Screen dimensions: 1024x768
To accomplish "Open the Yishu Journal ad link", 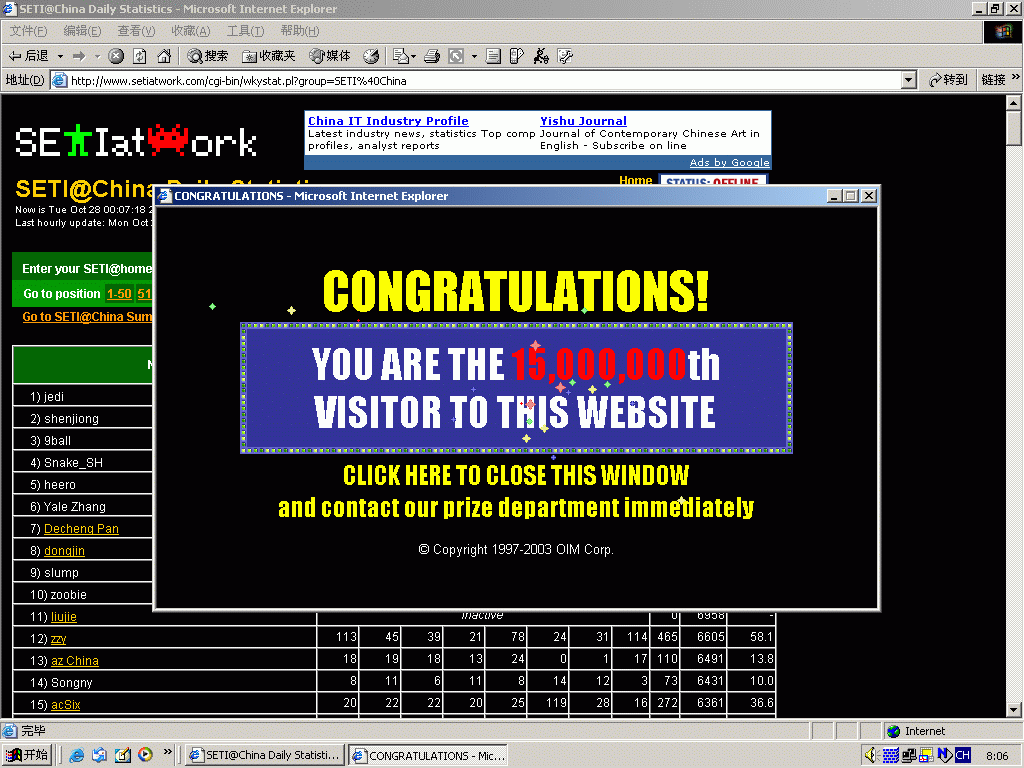I will 583,121.
